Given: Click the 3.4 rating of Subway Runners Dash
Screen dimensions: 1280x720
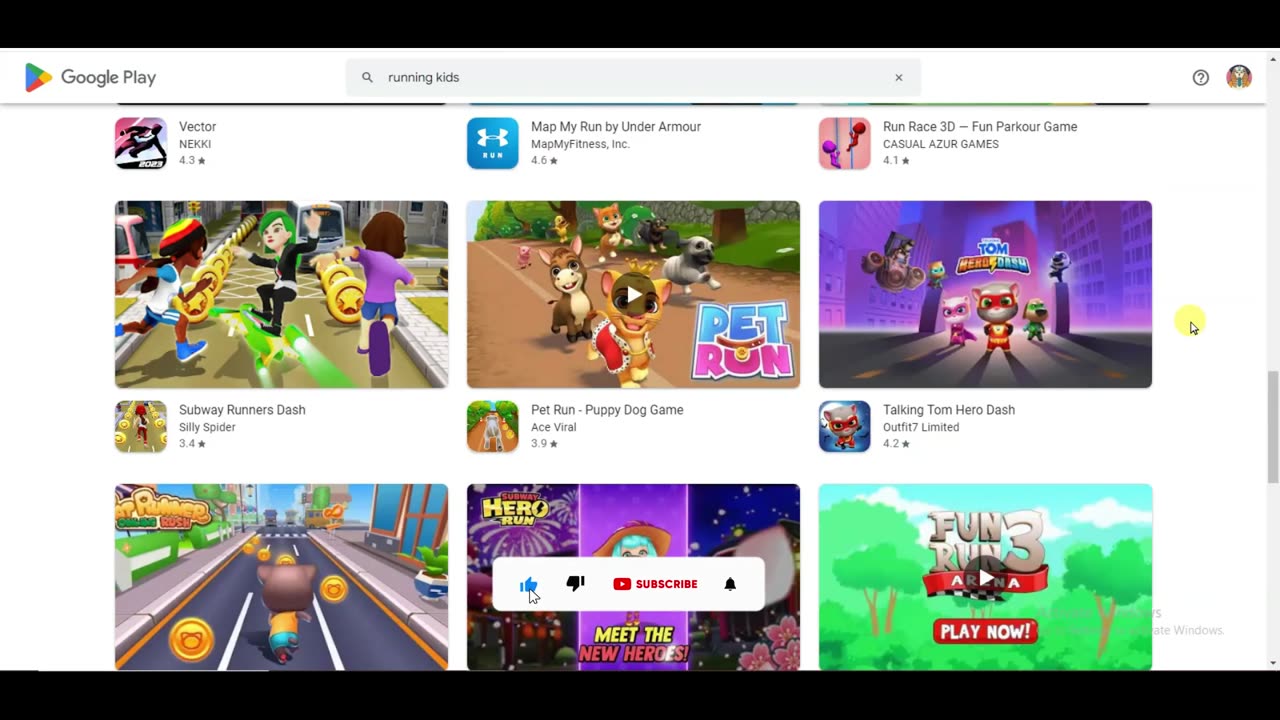Looking at the screenshot, I should (192, 443).
